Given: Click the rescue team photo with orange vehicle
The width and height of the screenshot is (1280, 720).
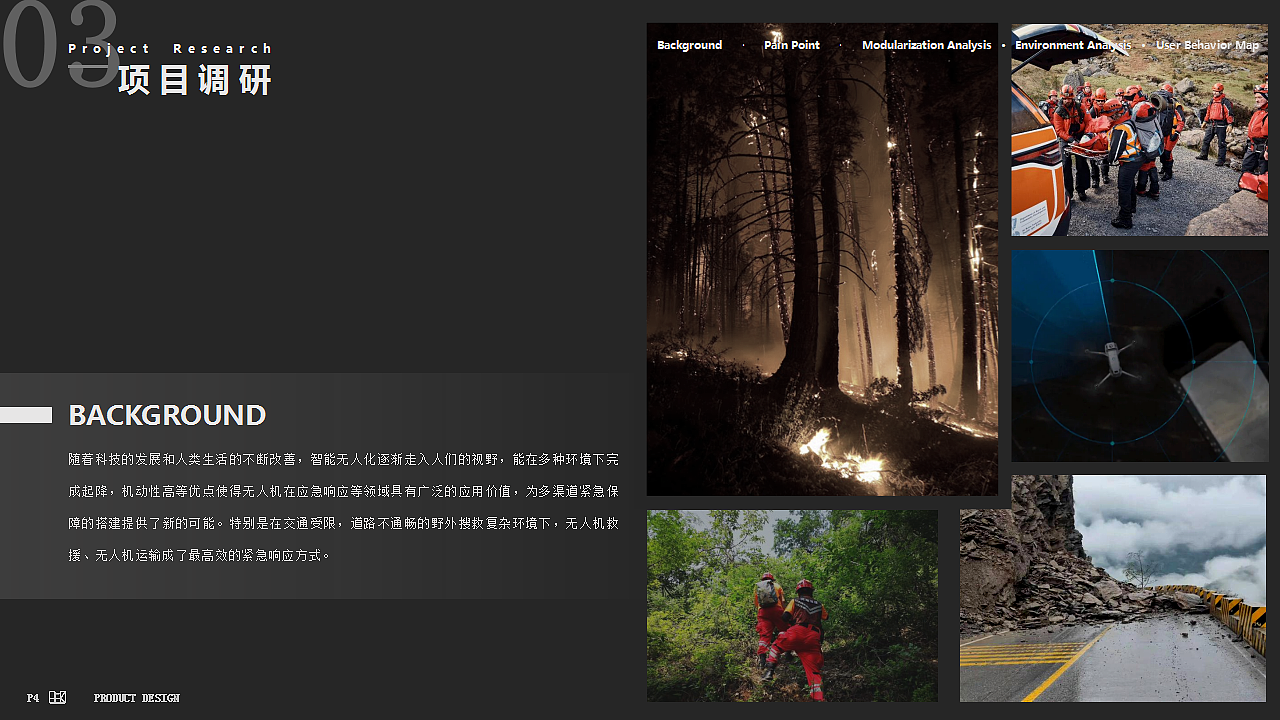Looking at the screenshot, I should (1139, 130).
